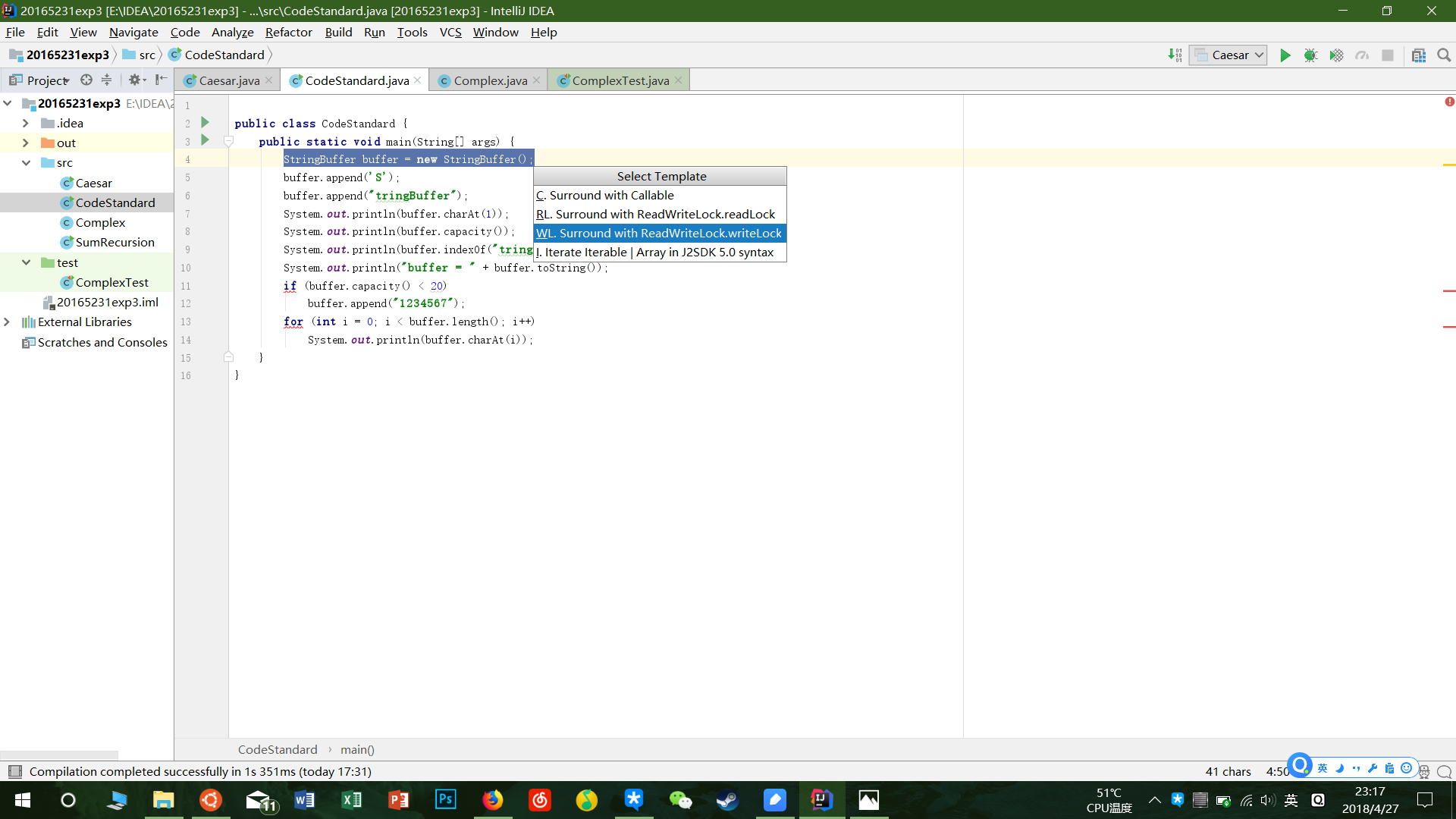The height and width of the screenshot is (819, 1456).
Task: Toggle code fold marker at method end
Action: [x=228, y=356]
